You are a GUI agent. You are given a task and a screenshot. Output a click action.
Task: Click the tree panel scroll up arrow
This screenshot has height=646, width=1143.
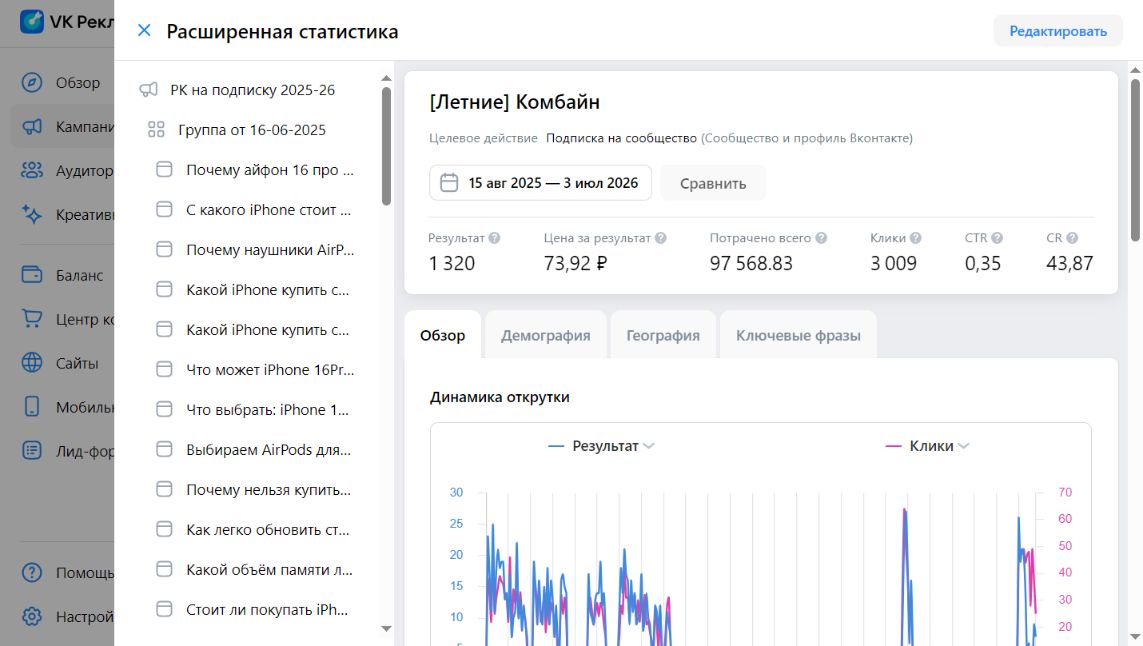click(x=386, y=78)
